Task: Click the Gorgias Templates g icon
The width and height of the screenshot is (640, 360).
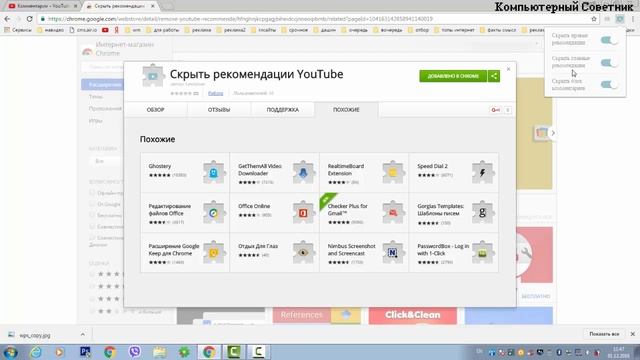Action: point(482,212)
